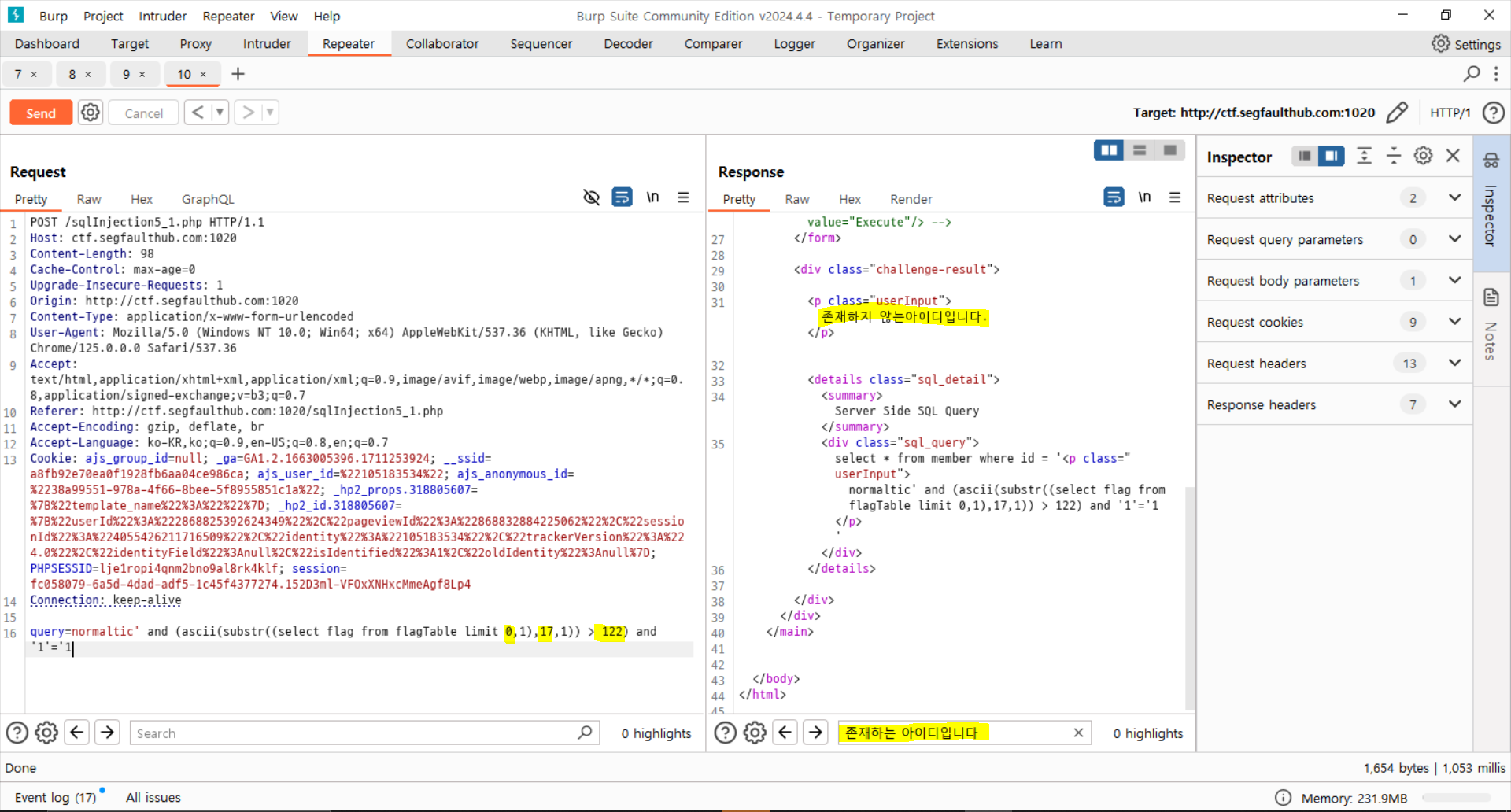Open the Repeater help question-mark icon
Viewport: 1511px width, 812px height.
(1493, 113)
